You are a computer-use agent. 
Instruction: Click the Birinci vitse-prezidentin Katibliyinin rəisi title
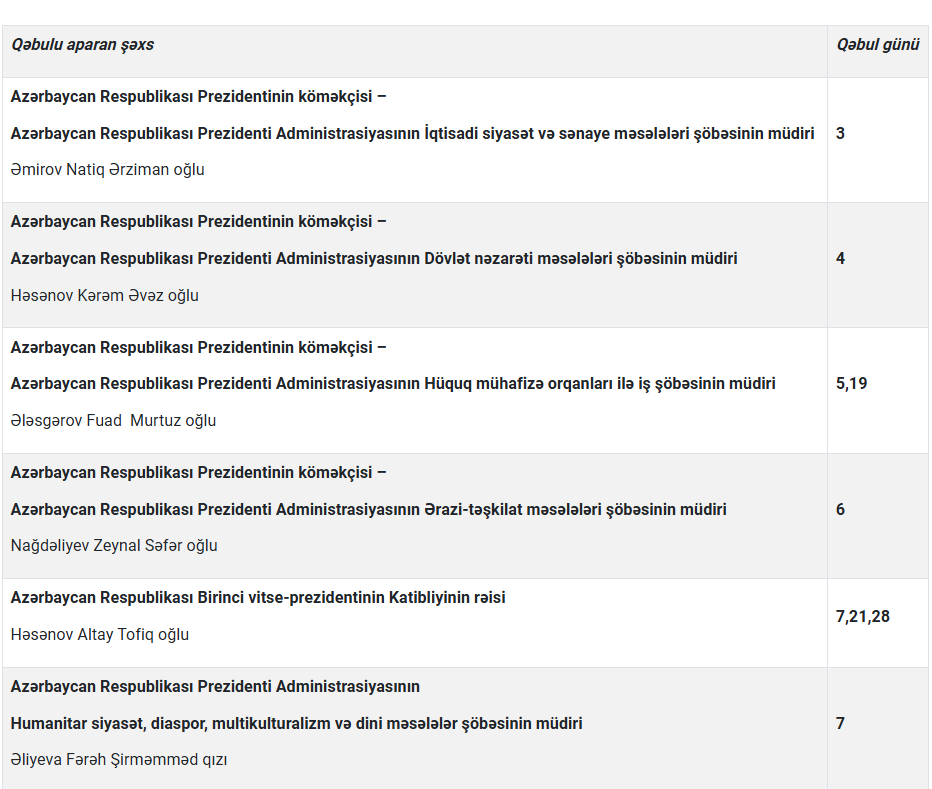[258, 597]
